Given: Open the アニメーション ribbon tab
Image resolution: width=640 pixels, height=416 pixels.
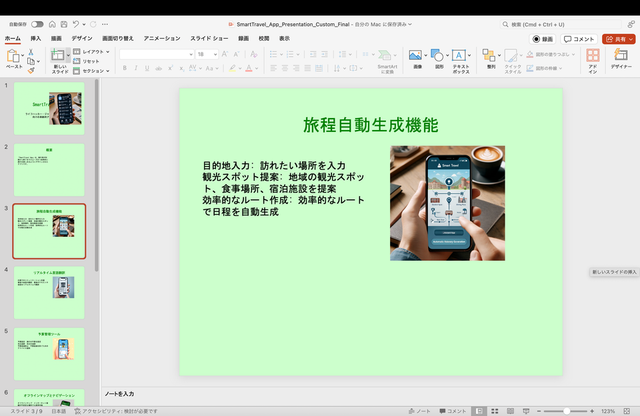Looking at the screenshot, I should [x=161, y=38].
